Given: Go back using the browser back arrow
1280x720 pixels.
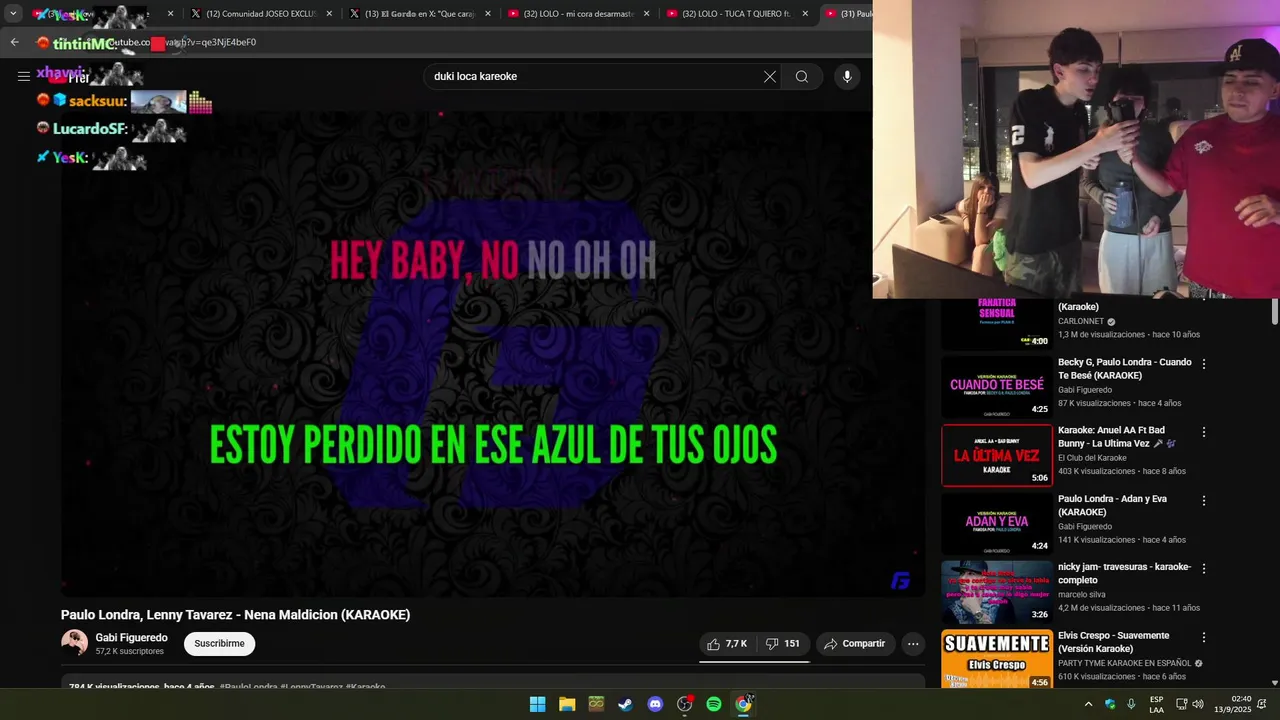Looking at the screenshot, I should (x=14, y=42).
